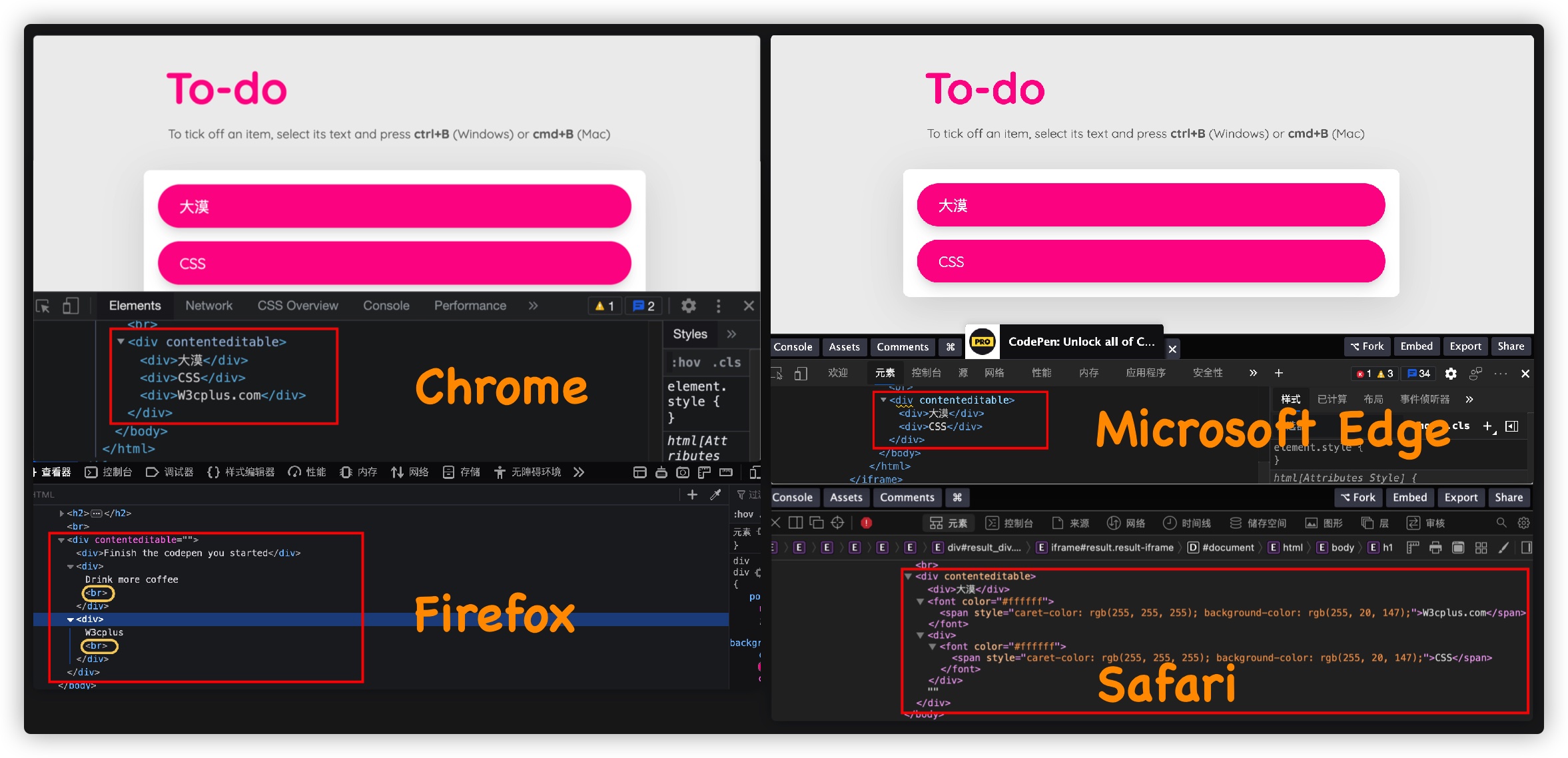Expand more tabs chevron after Performance

pos(533,306)
